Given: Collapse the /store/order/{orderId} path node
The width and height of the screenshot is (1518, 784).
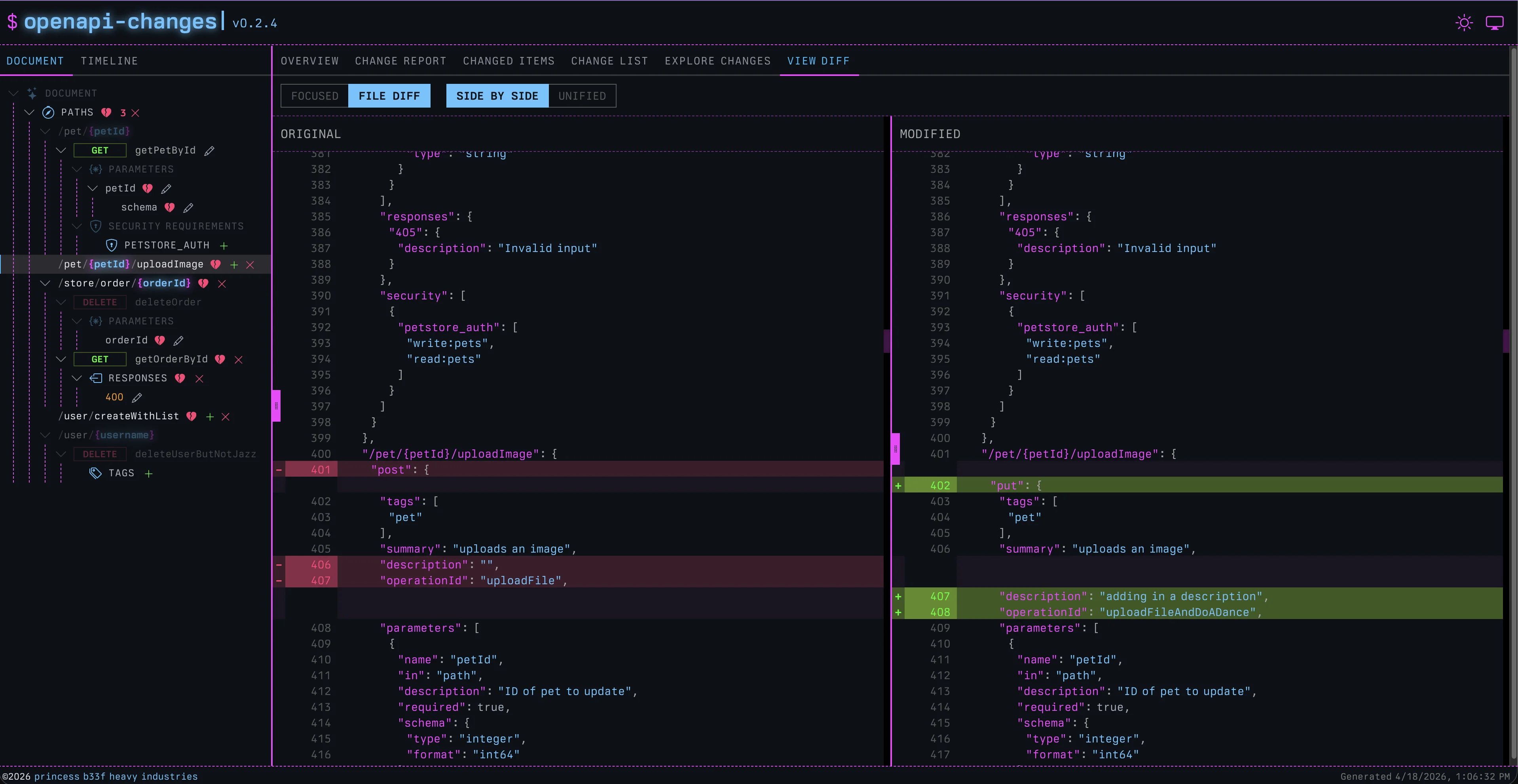Looking at the screenshot, I should point(46,283).
